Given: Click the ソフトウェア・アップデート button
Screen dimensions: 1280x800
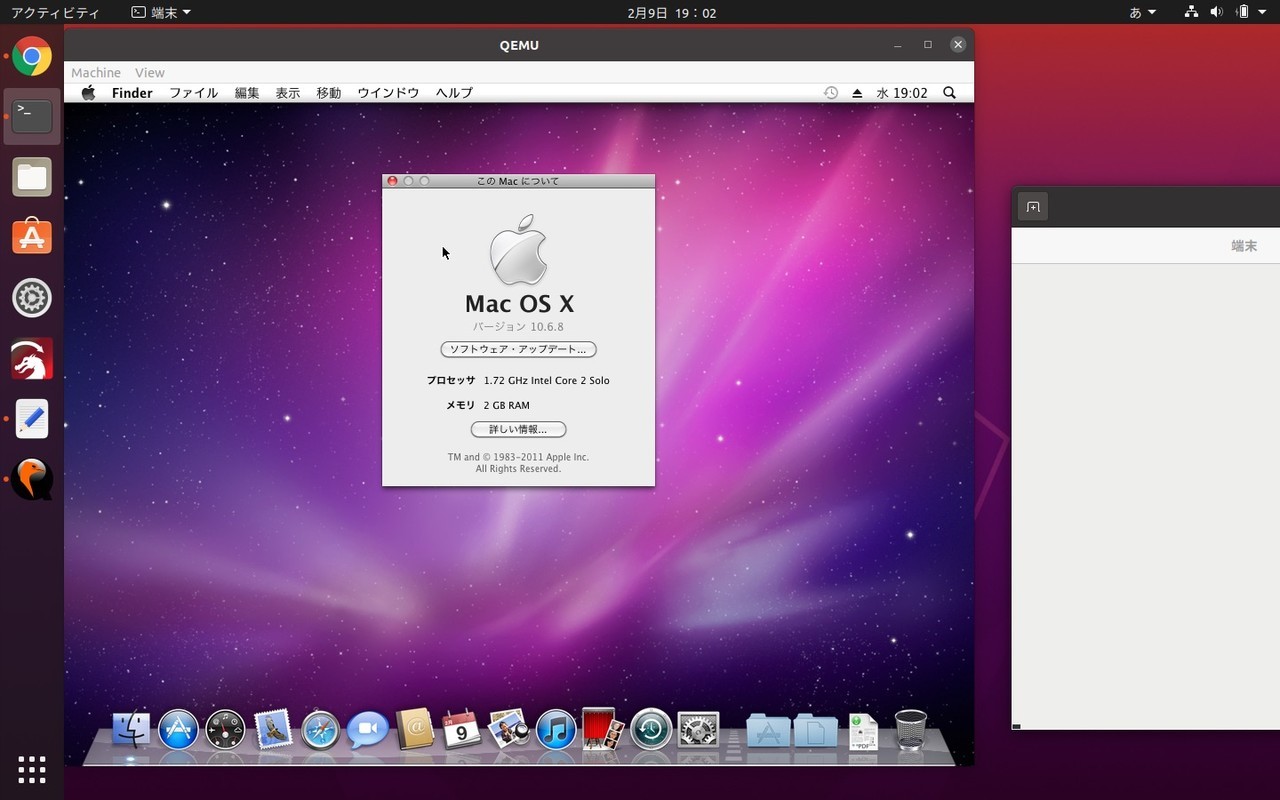Looking at the screenshot, I should tap(518, 349).
